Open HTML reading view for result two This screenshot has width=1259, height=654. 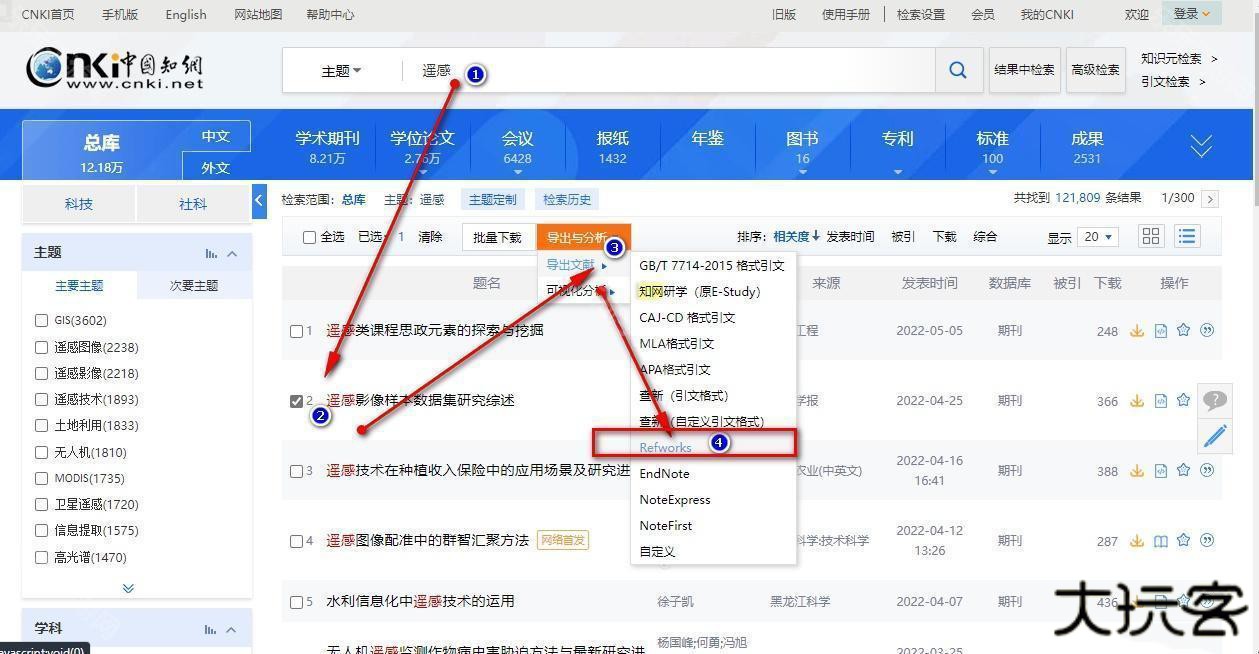pyautogui.click(x=1160, y=400)
